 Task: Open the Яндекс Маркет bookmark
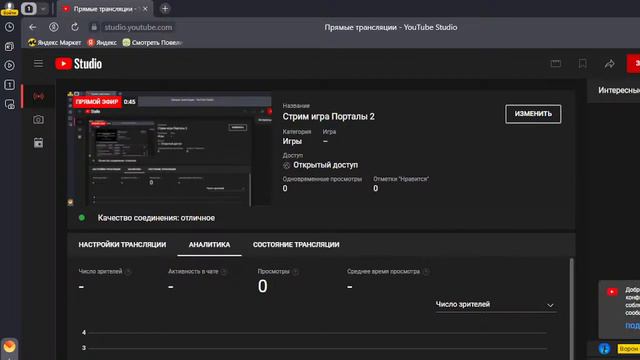click(x=54, y=42)
